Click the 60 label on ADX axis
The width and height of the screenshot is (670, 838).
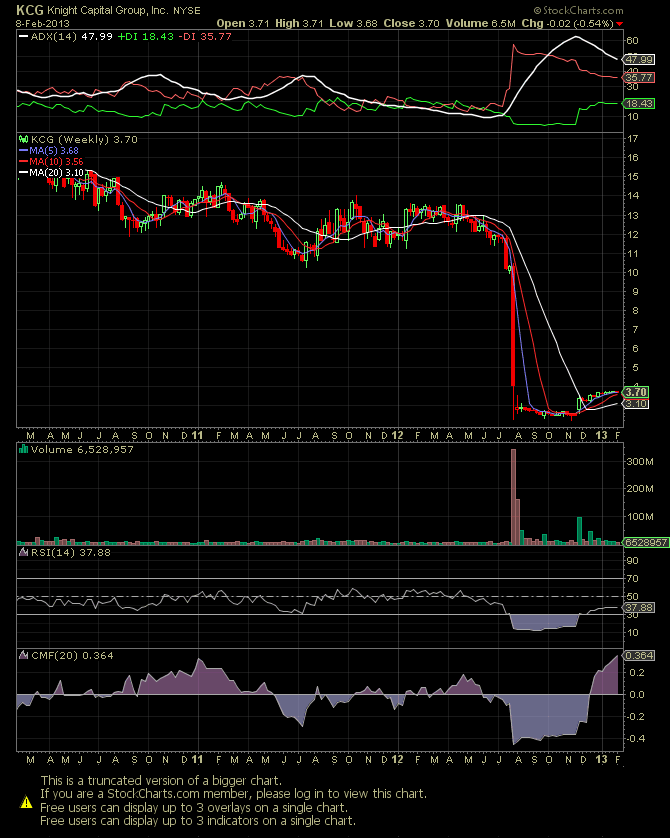(633, 41)
